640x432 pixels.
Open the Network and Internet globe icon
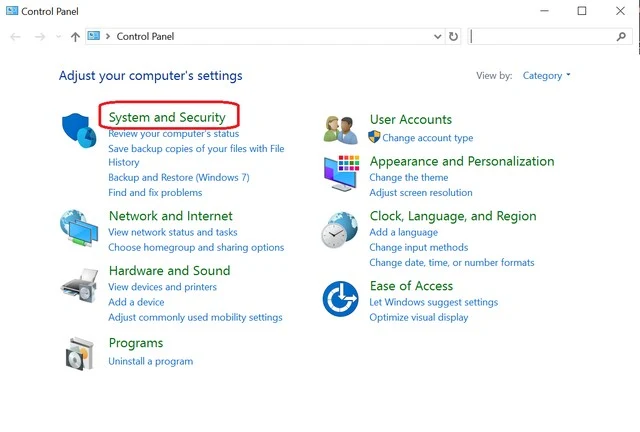coord(79,228)
